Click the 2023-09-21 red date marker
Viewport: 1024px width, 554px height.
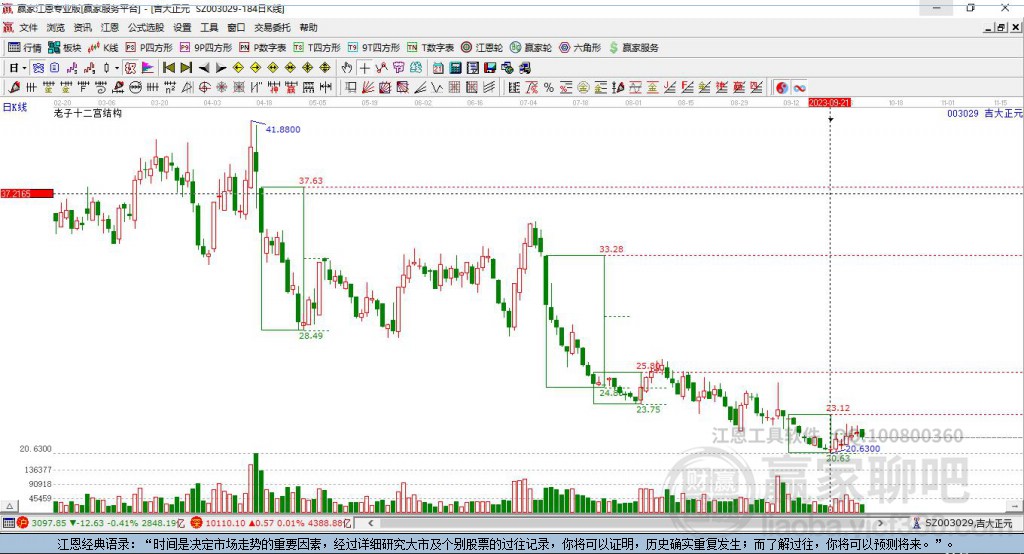829,103
